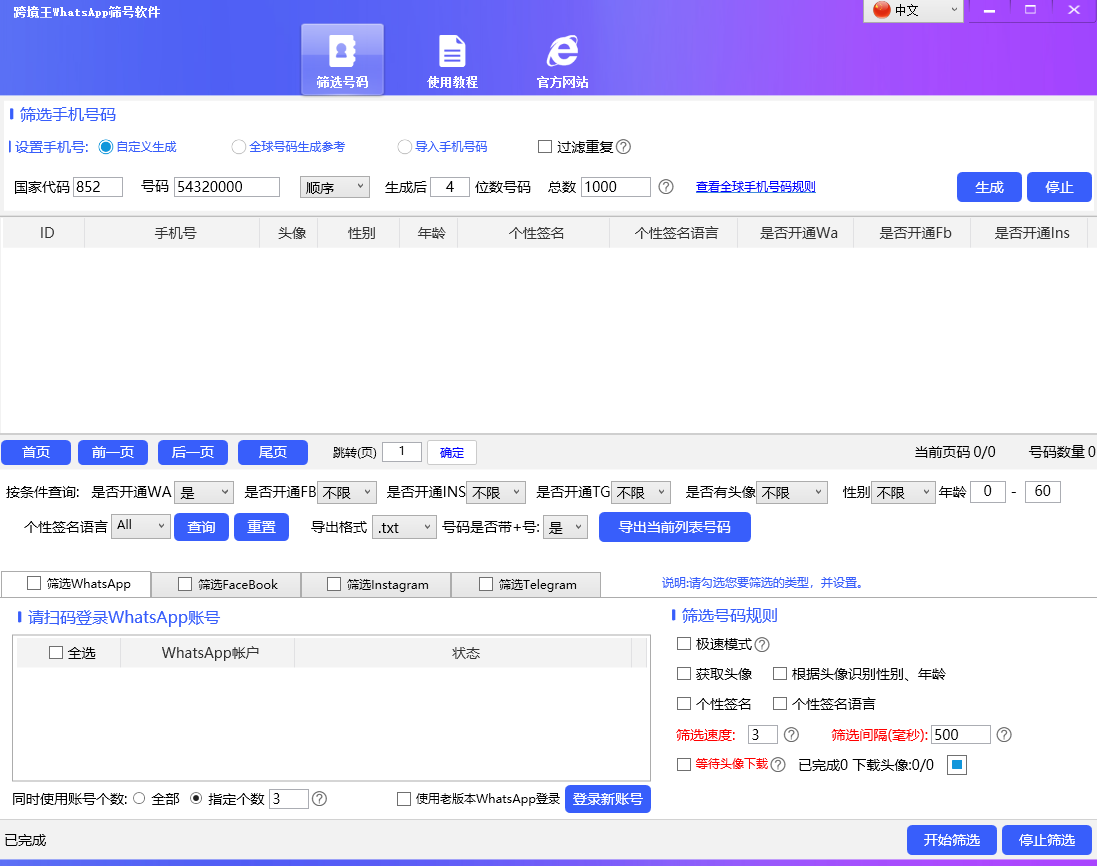Click the 开始筛选 button

951,840
